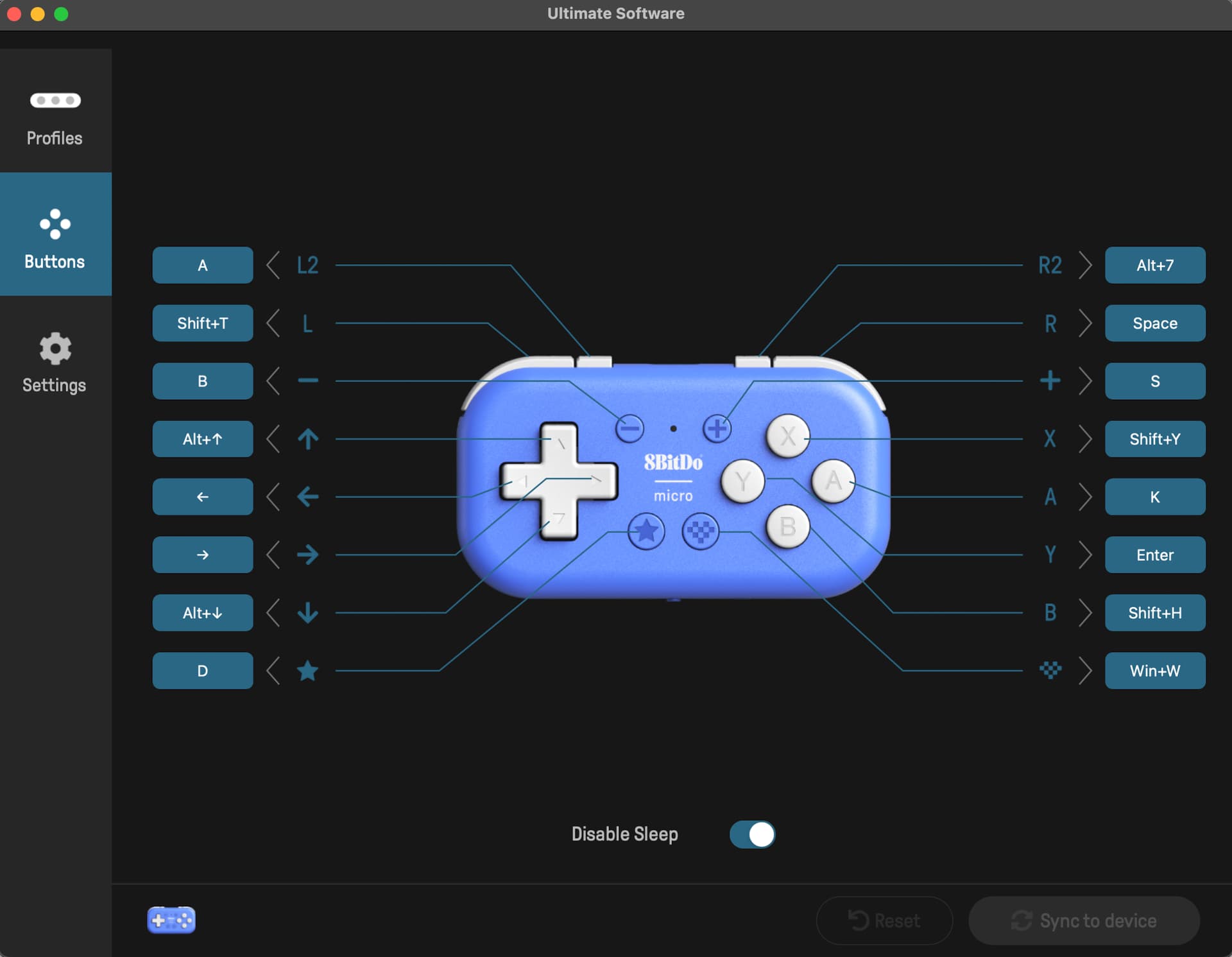
Task: Expand the R2 mapping chevron
Action: tap(1085, 265)
